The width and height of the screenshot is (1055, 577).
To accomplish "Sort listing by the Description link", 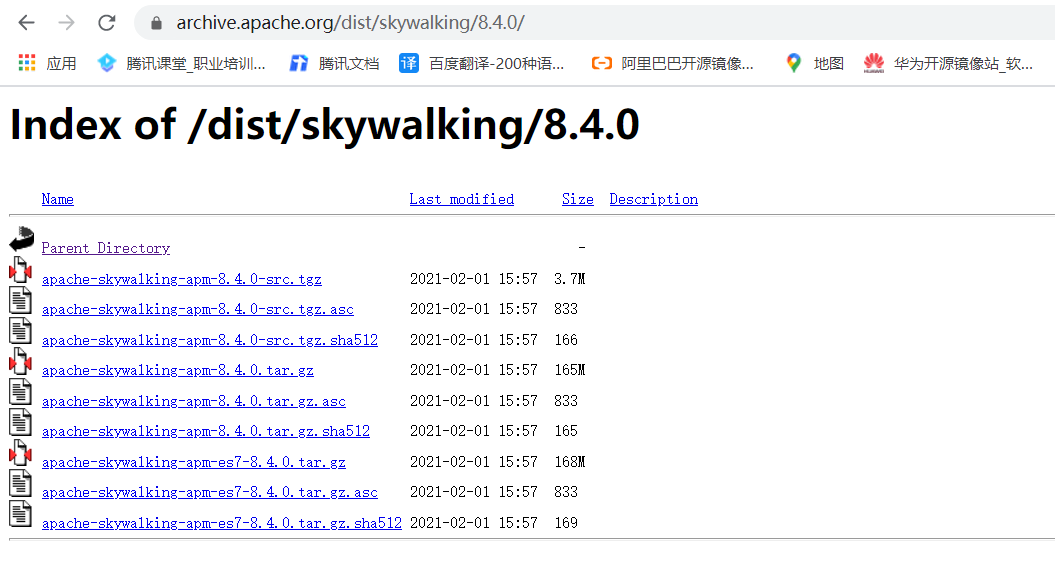I will (653, 199).
